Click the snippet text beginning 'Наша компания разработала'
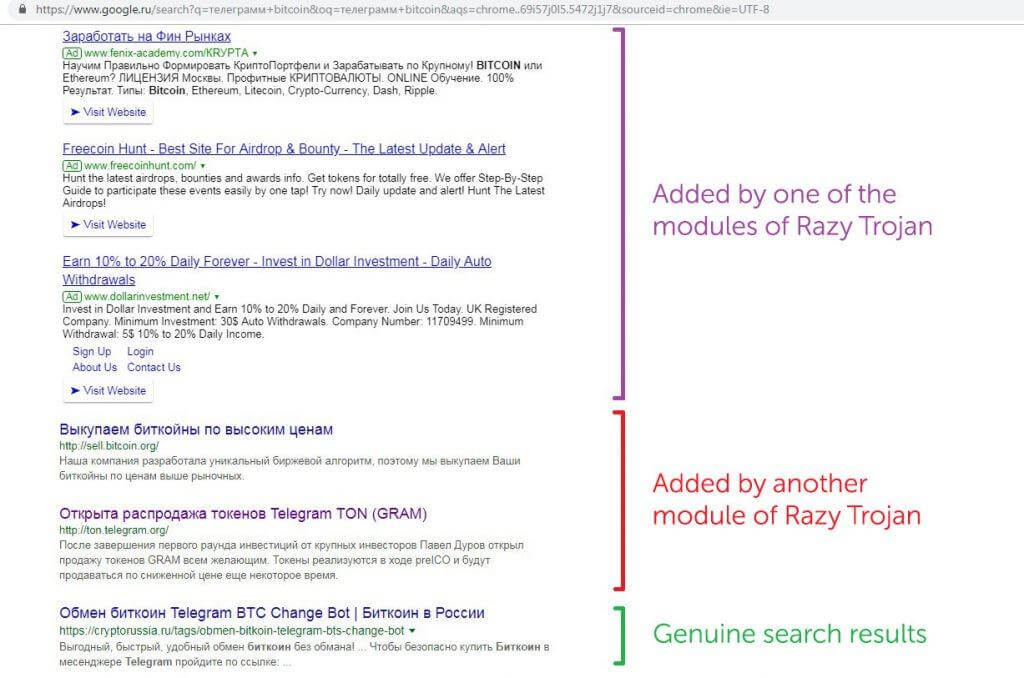 (290, 468)
